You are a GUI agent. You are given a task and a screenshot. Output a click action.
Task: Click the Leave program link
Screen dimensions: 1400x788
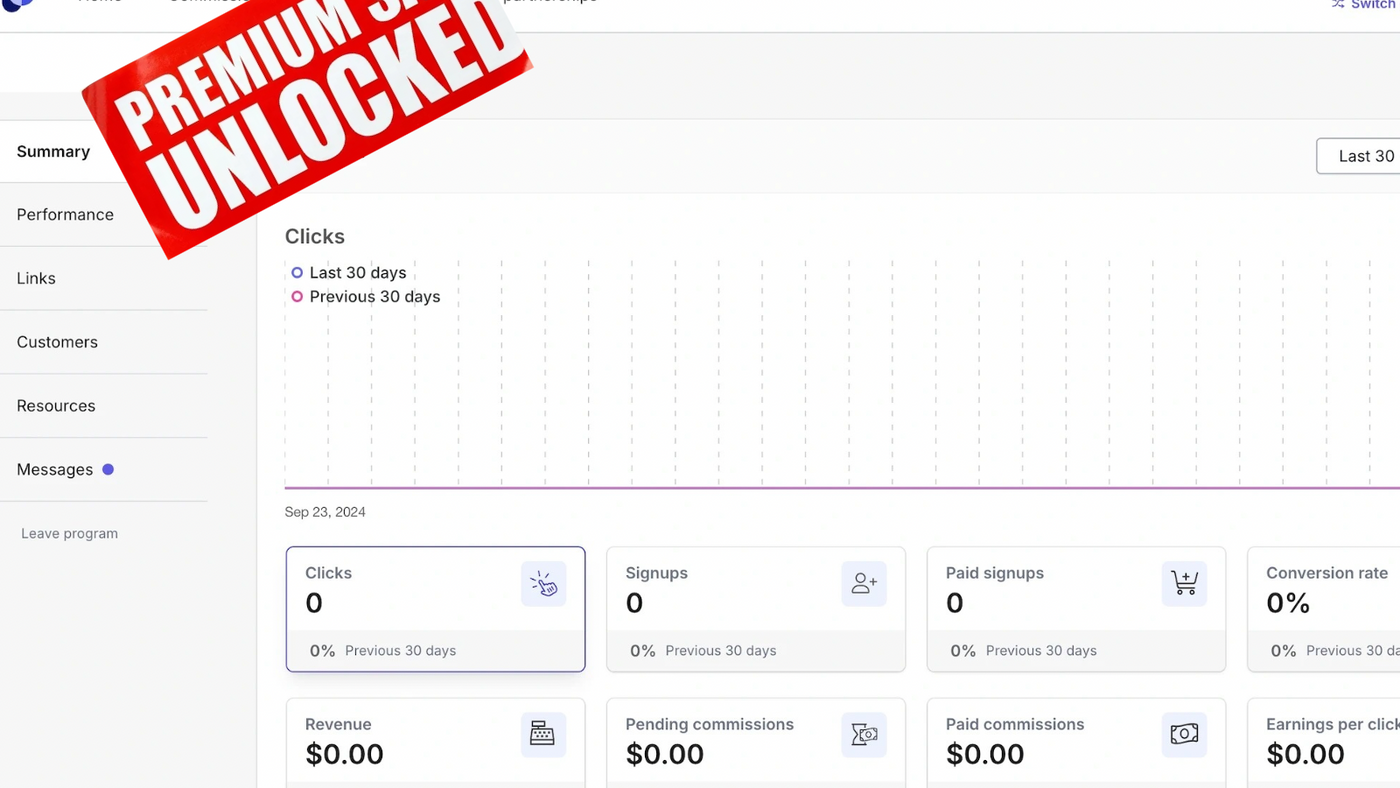(69, 534)
